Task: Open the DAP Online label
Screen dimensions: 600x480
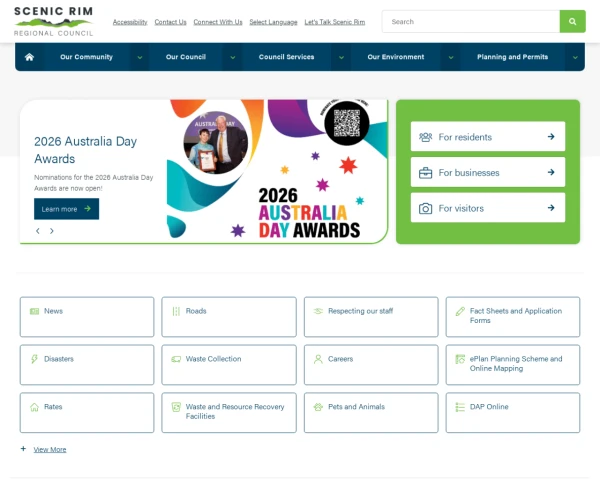Action: 489,407
